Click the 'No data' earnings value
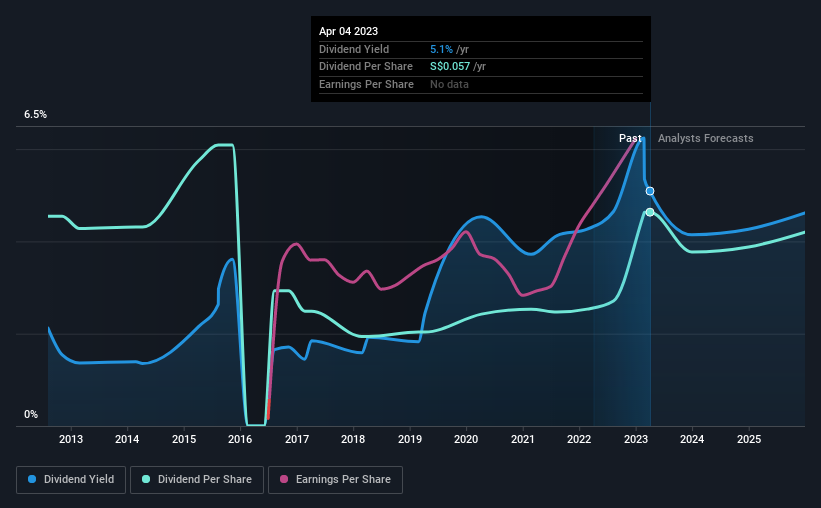Image resolution: width=821 pixels, height=508 pixels. [x=449, y=84]
